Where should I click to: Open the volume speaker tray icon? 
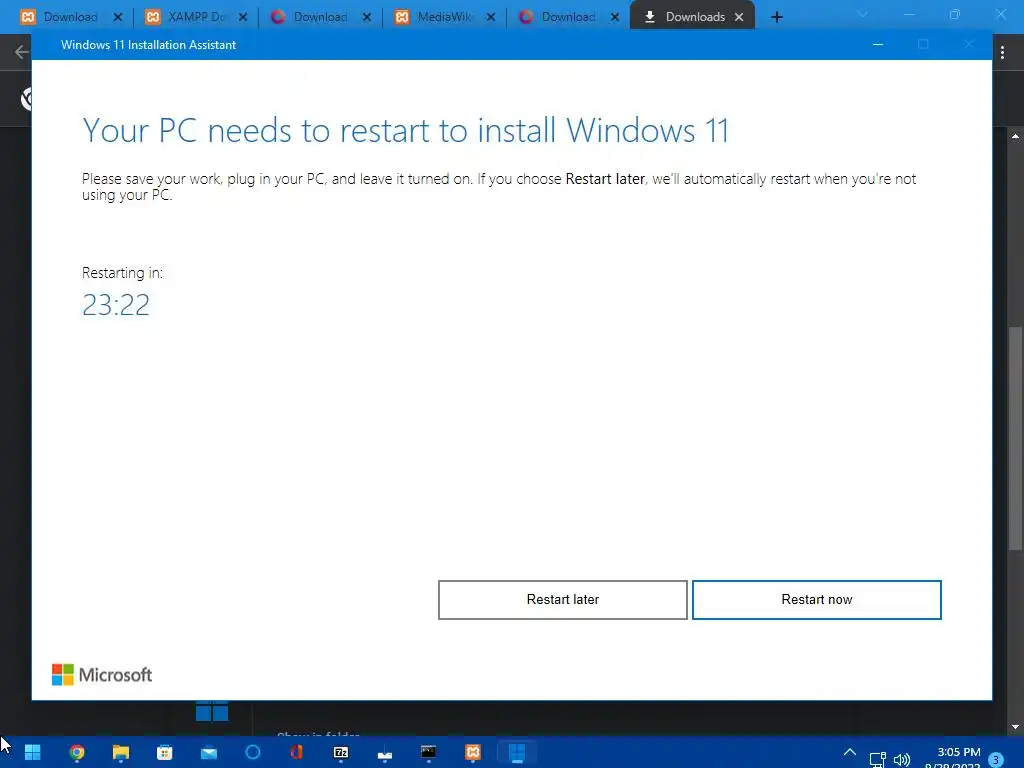902,760
